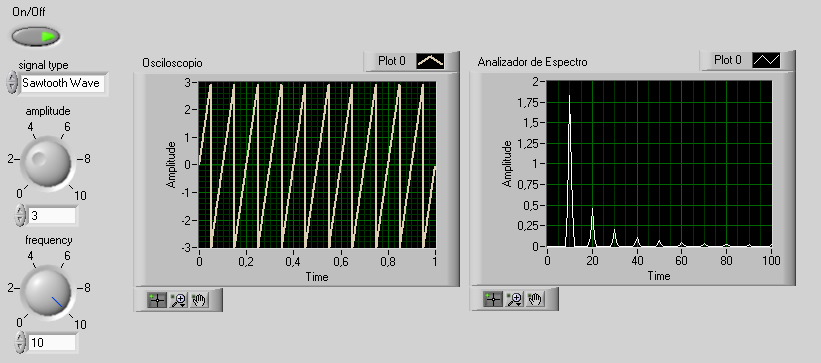Click the signal type increment/decrement arrows
The image size is (821, 363).
click(12, 83)
